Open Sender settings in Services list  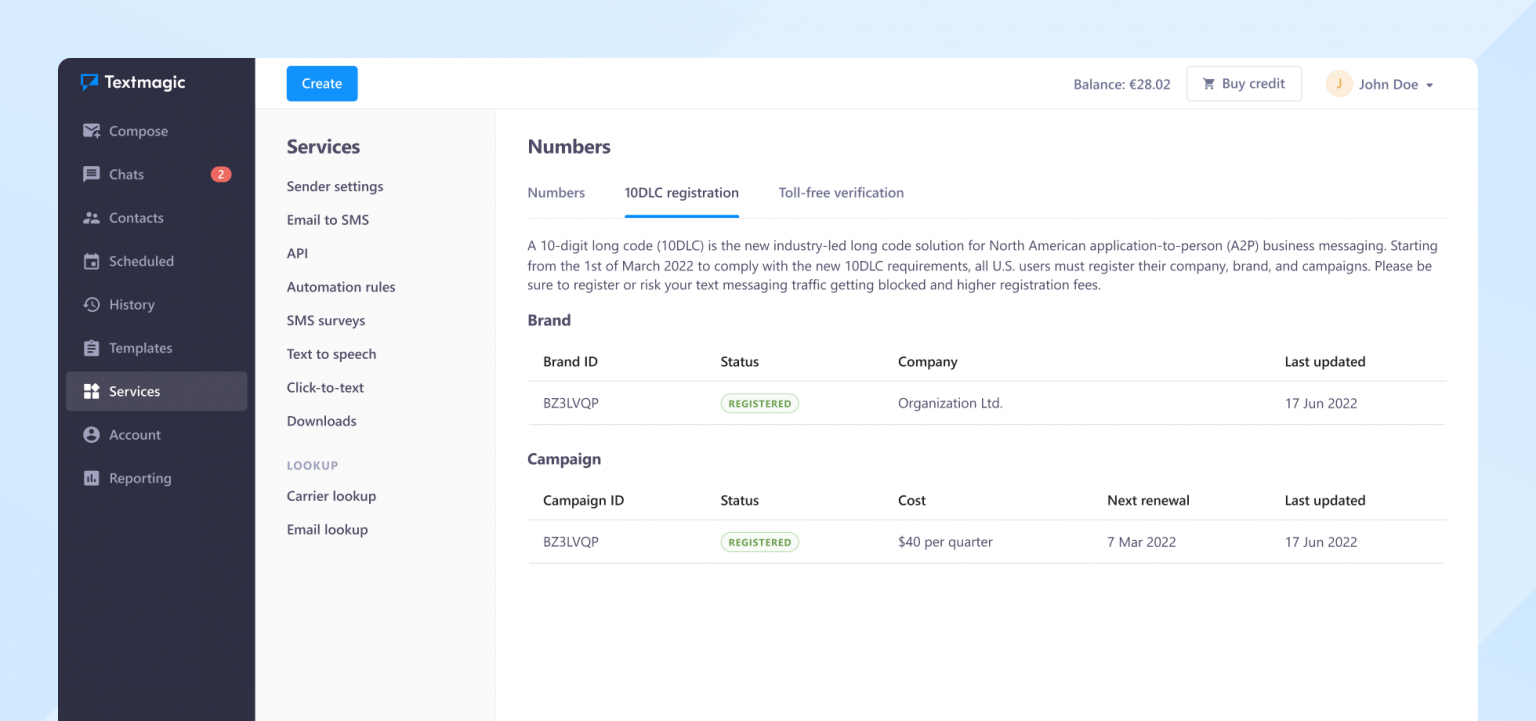tap(334, 186)
